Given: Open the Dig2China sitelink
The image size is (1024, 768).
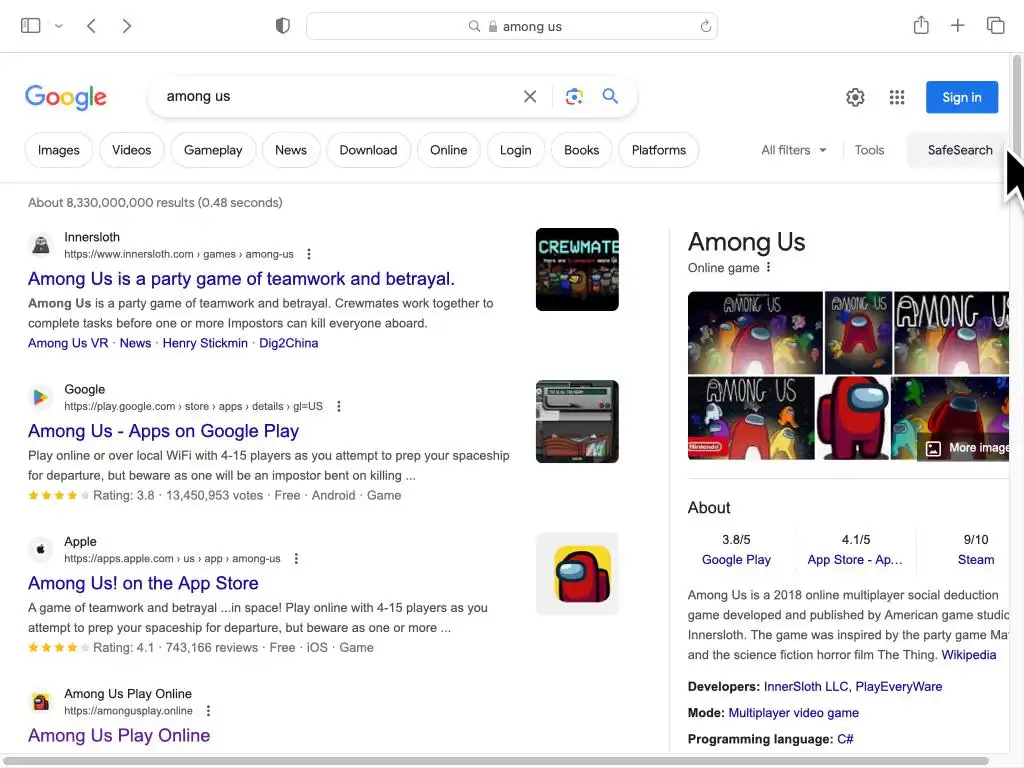Looking at the screenshot, I should [x=289, y=343].
